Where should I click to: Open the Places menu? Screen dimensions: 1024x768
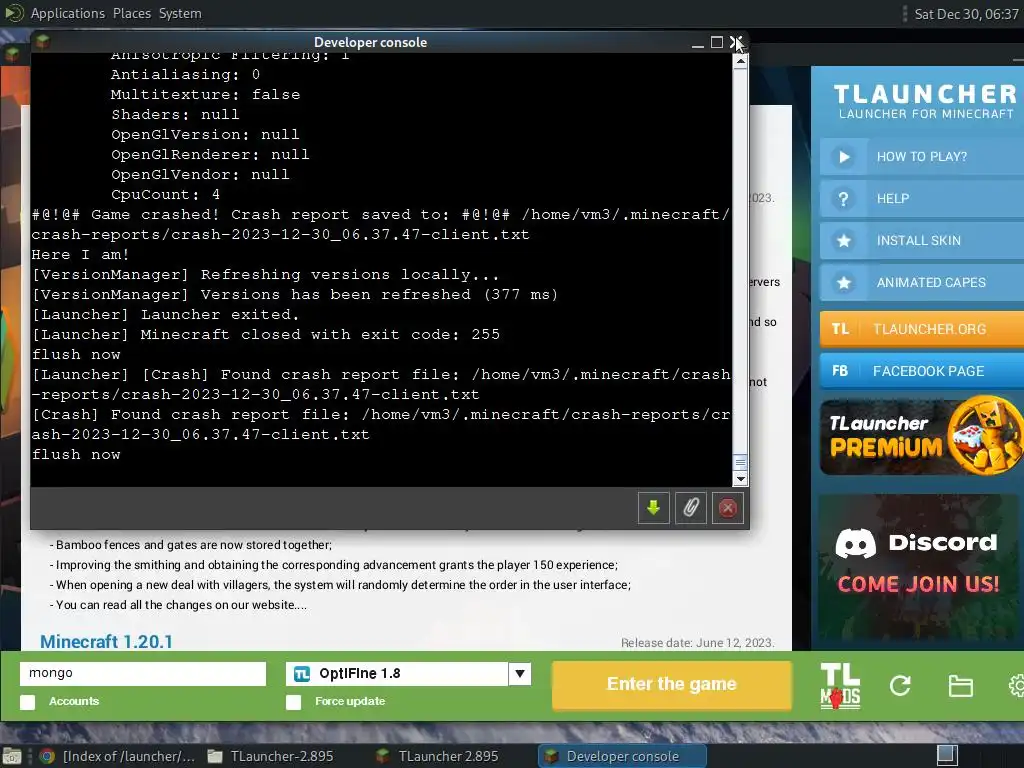coord(131,13)
